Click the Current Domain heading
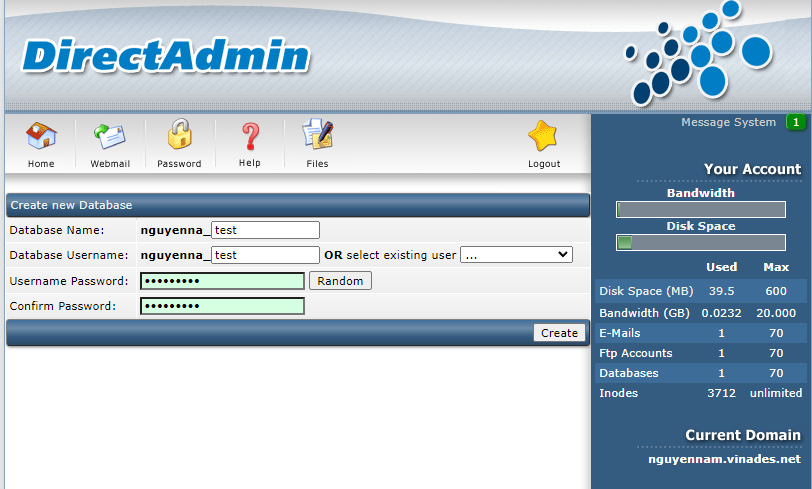The image size is (812, 489). (x=743, y=435)
